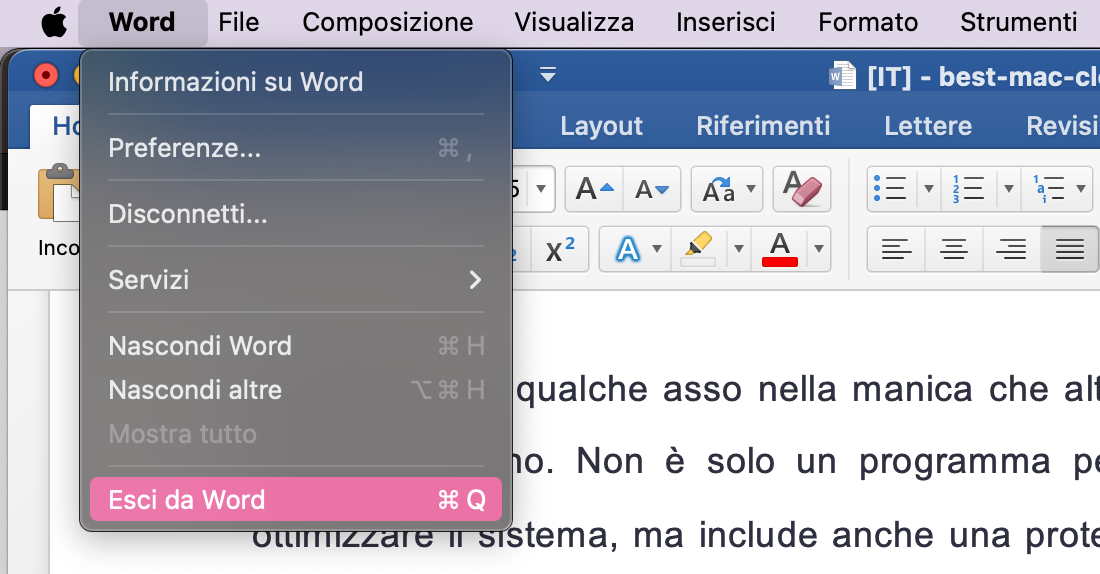Choose Disconnetti... menu entry

click(x=296, y=214)
